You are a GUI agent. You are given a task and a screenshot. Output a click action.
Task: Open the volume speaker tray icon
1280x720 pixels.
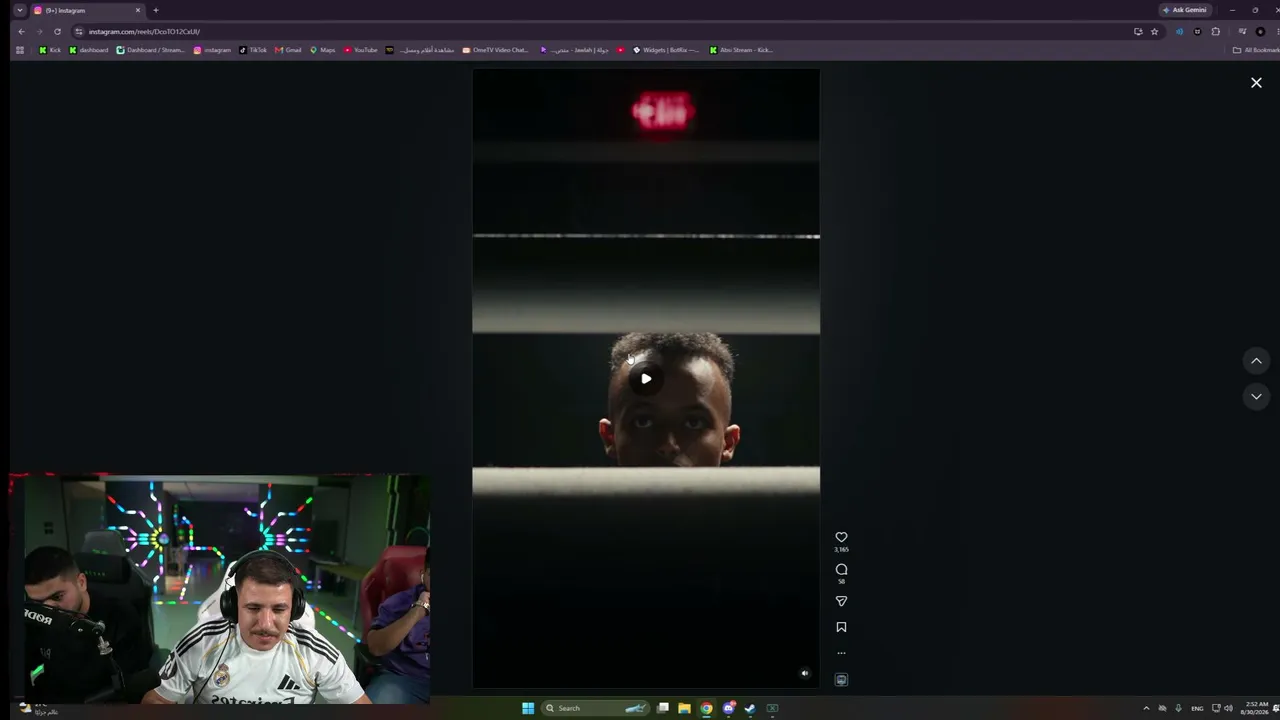1228,708
